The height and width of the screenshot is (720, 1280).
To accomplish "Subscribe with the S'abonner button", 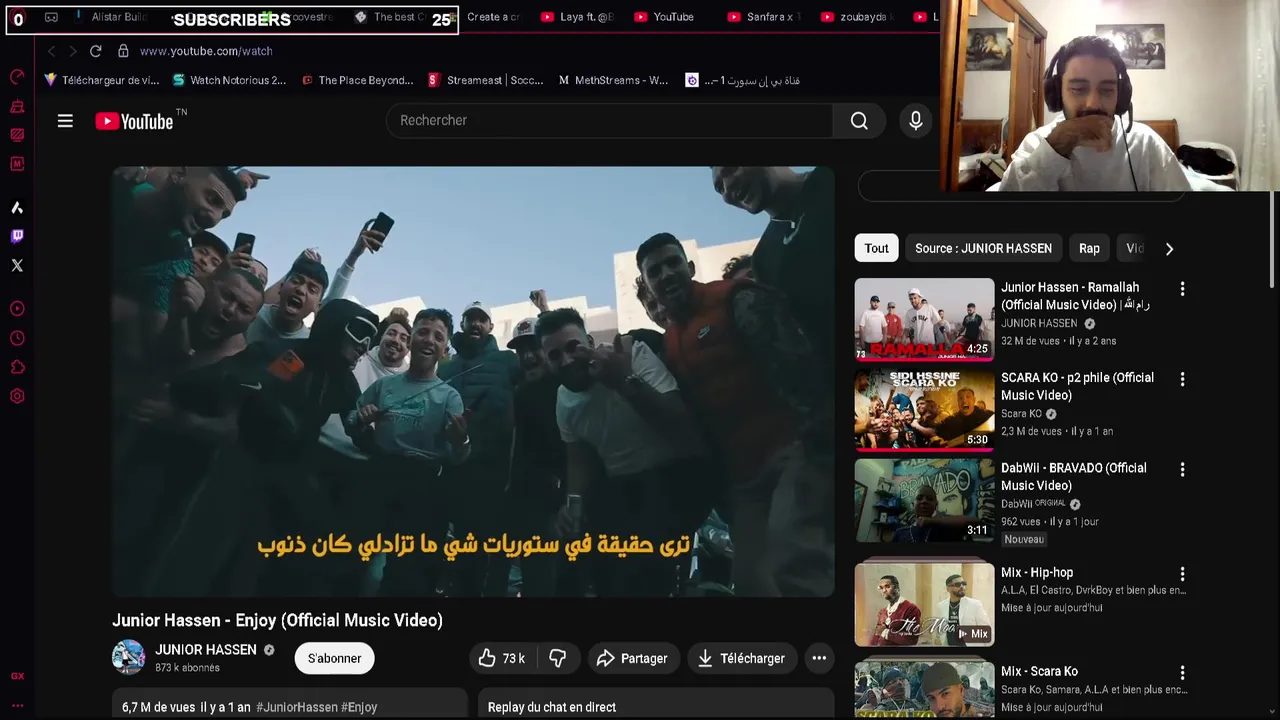I will 334,658.
